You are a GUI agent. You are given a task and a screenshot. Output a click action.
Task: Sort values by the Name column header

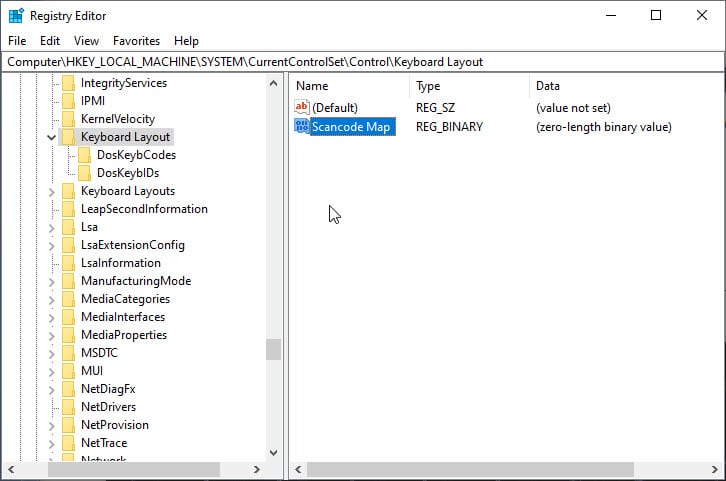350,86
